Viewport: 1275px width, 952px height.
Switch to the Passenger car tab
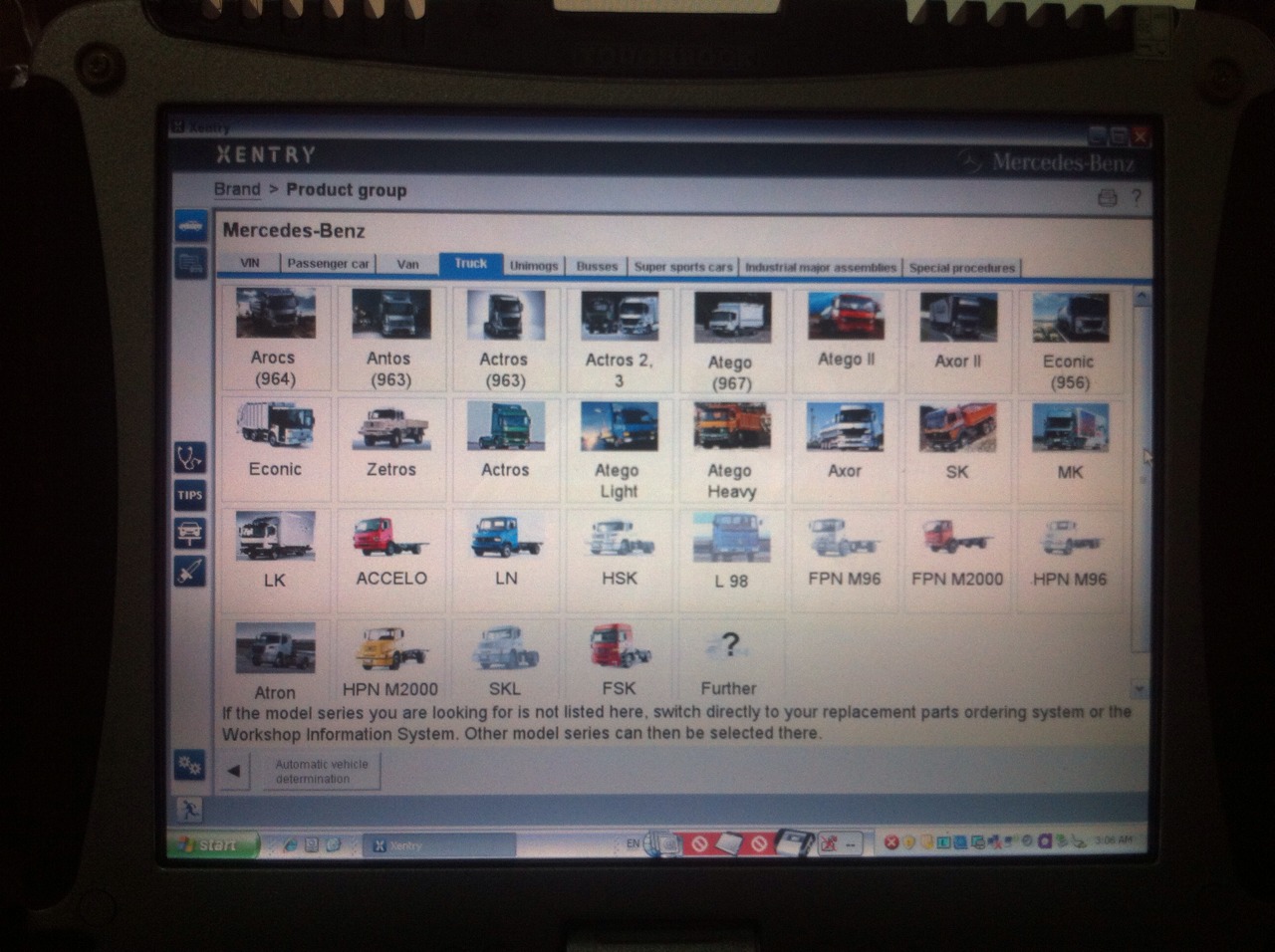pos(328,264)
